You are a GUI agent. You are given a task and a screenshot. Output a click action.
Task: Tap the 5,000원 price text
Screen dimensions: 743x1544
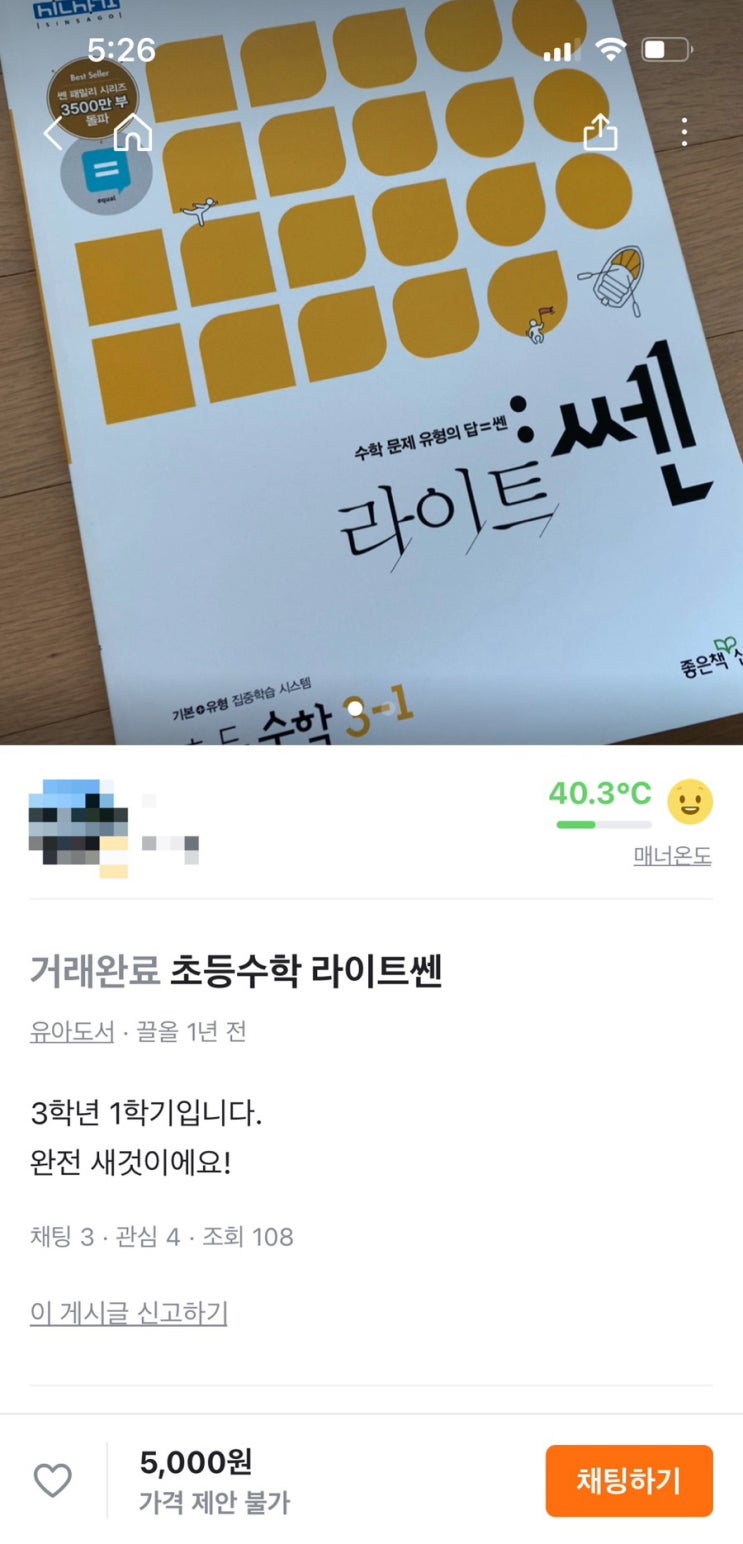point(196,1462)
